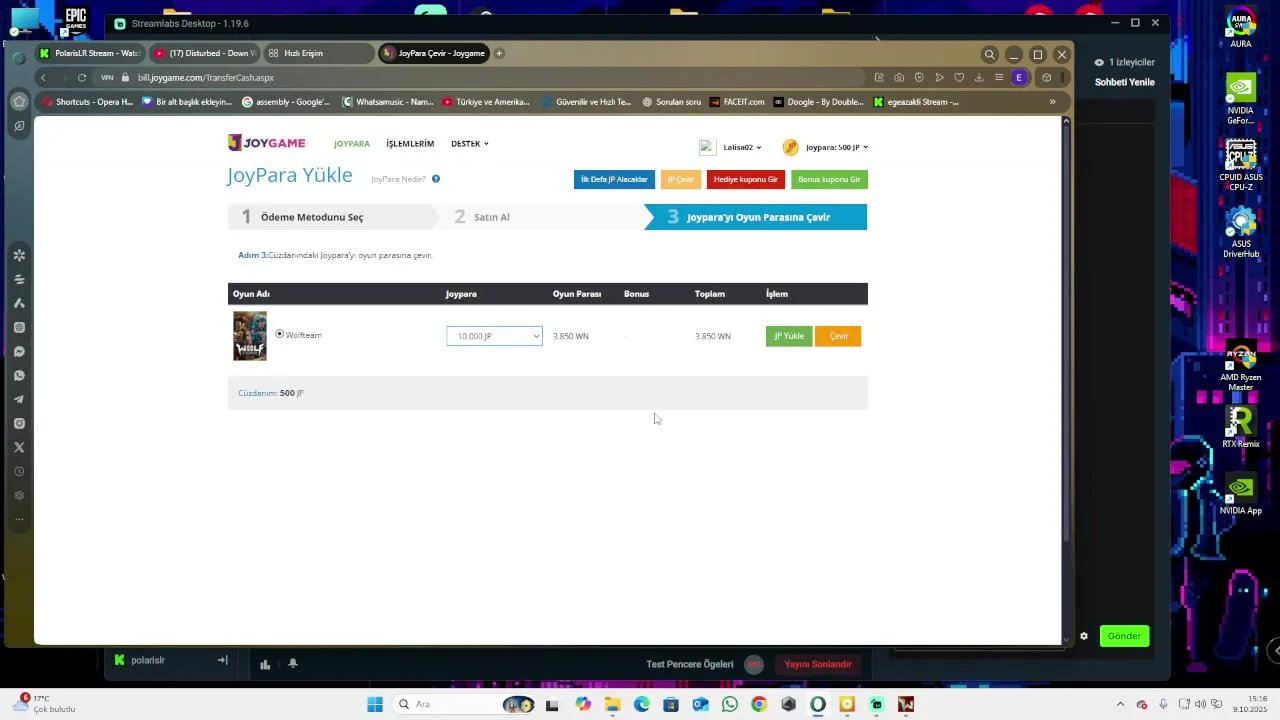Select the Wolfteam radio button
Viewport: 1280px width, 720px height.
(280, 334)
